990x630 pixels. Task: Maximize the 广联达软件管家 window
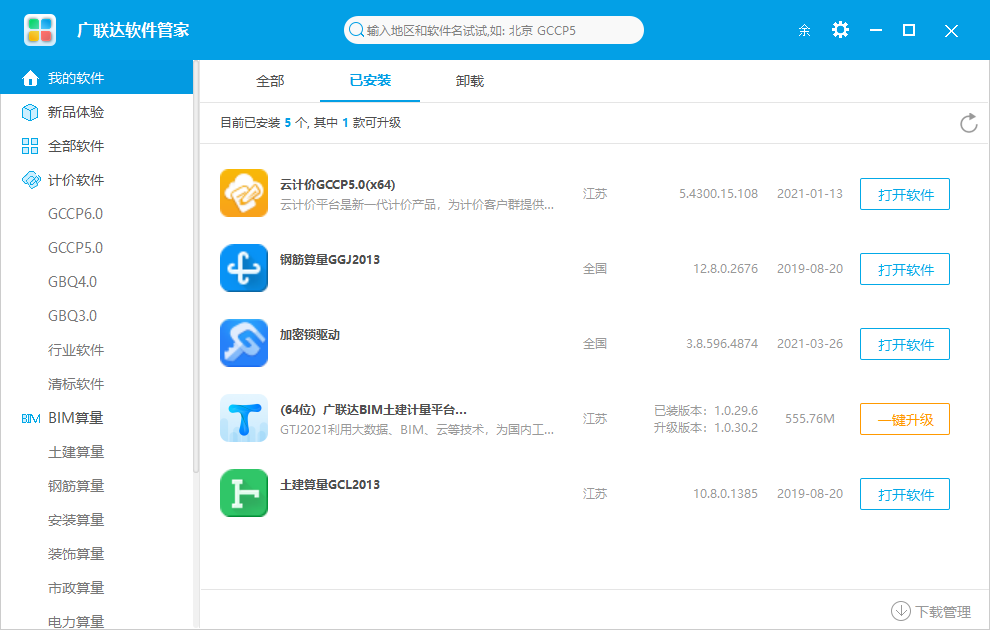coord(909,30)
